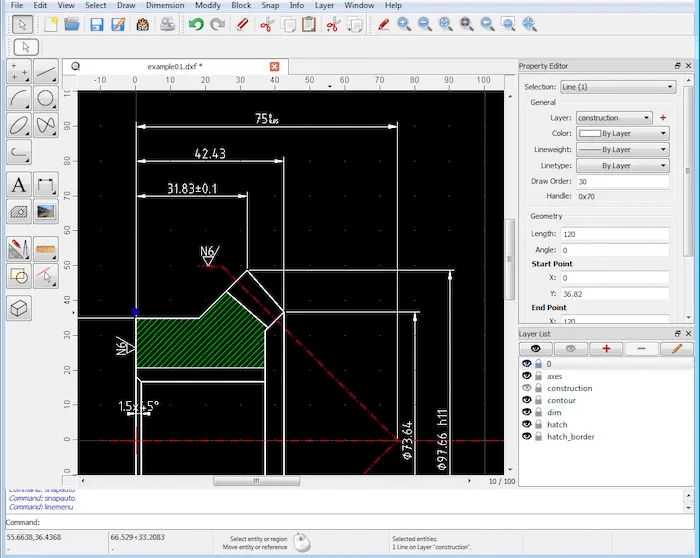
Task: Open the point drawing tools
Action: click(19, 71)
